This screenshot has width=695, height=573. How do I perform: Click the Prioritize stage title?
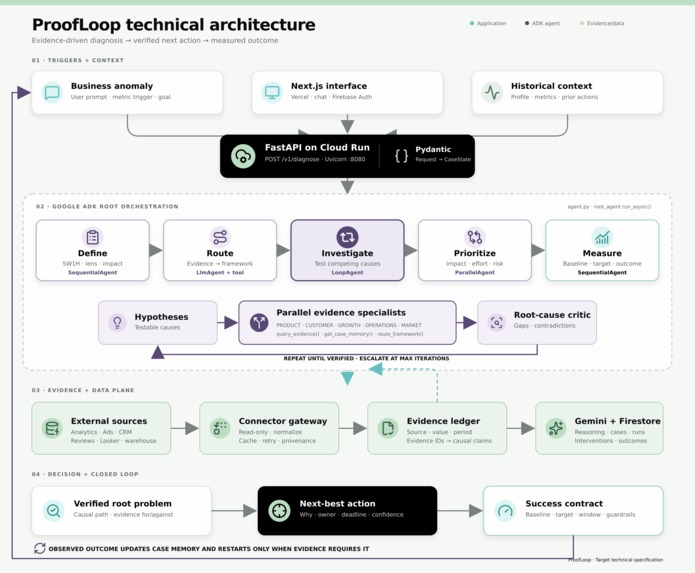[x=475, y=253]
